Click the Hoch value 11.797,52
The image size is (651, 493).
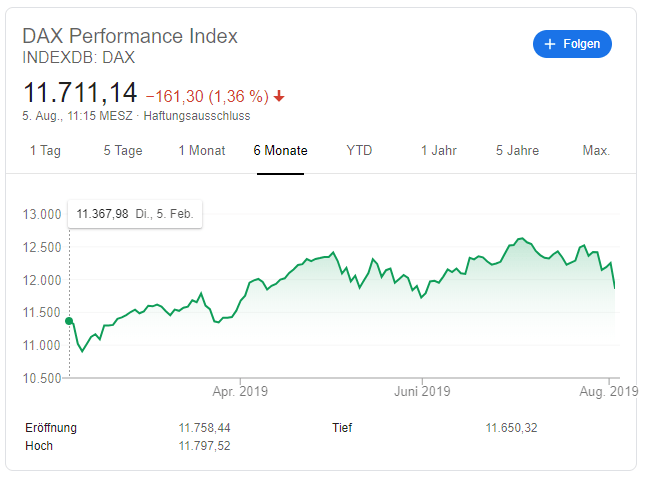pos(204,446)
